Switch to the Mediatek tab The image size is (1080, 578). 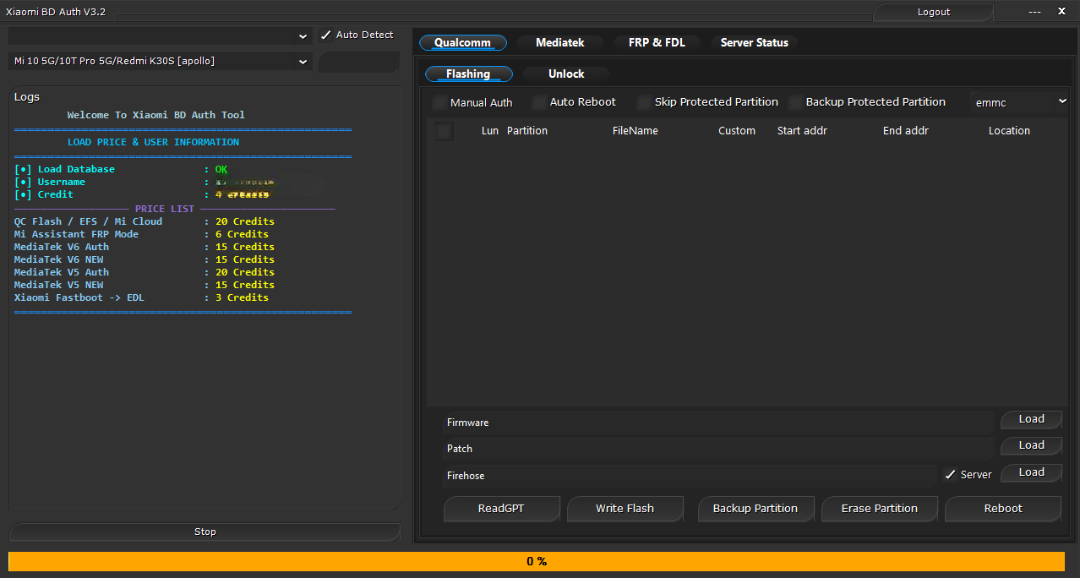(560, 43)
